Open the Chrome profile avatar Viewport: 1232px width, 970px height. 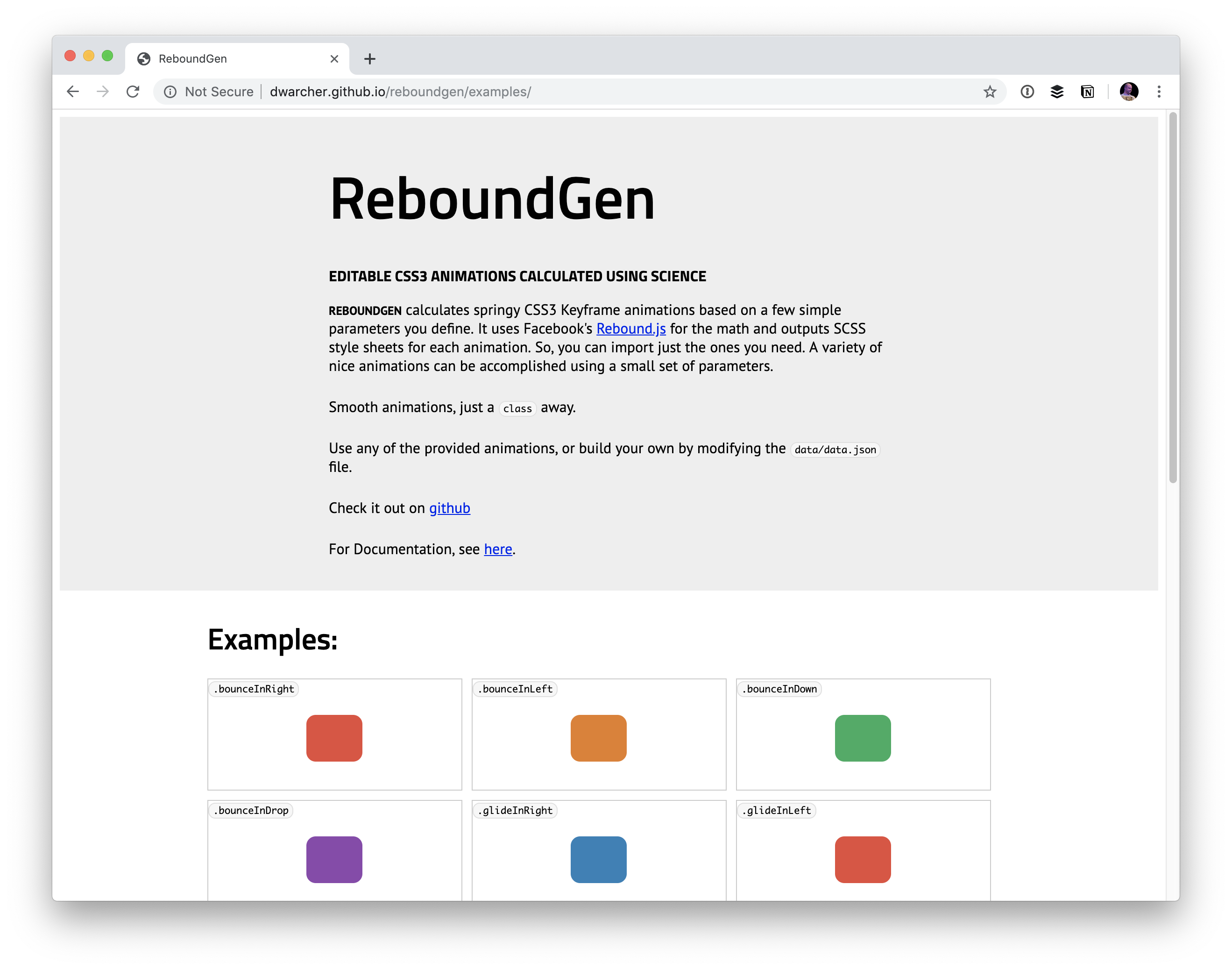tap(1129, 92)
